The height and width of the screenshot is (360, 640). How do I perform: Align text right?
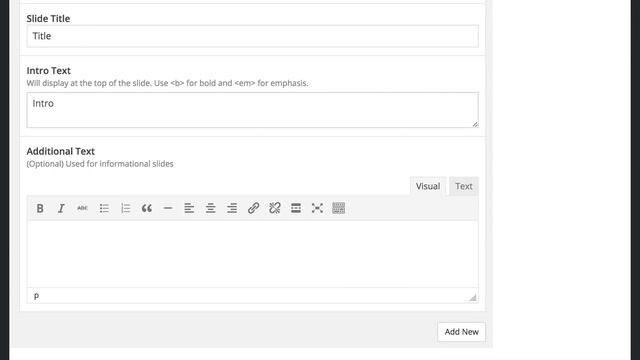click(x=232, y=208)
